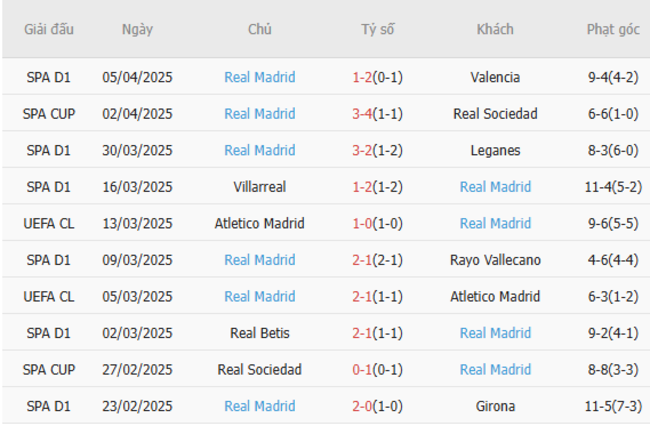Click the 3-2(1-2) score against Leganes
Screen dimensions: 650x434
point(377,150)
